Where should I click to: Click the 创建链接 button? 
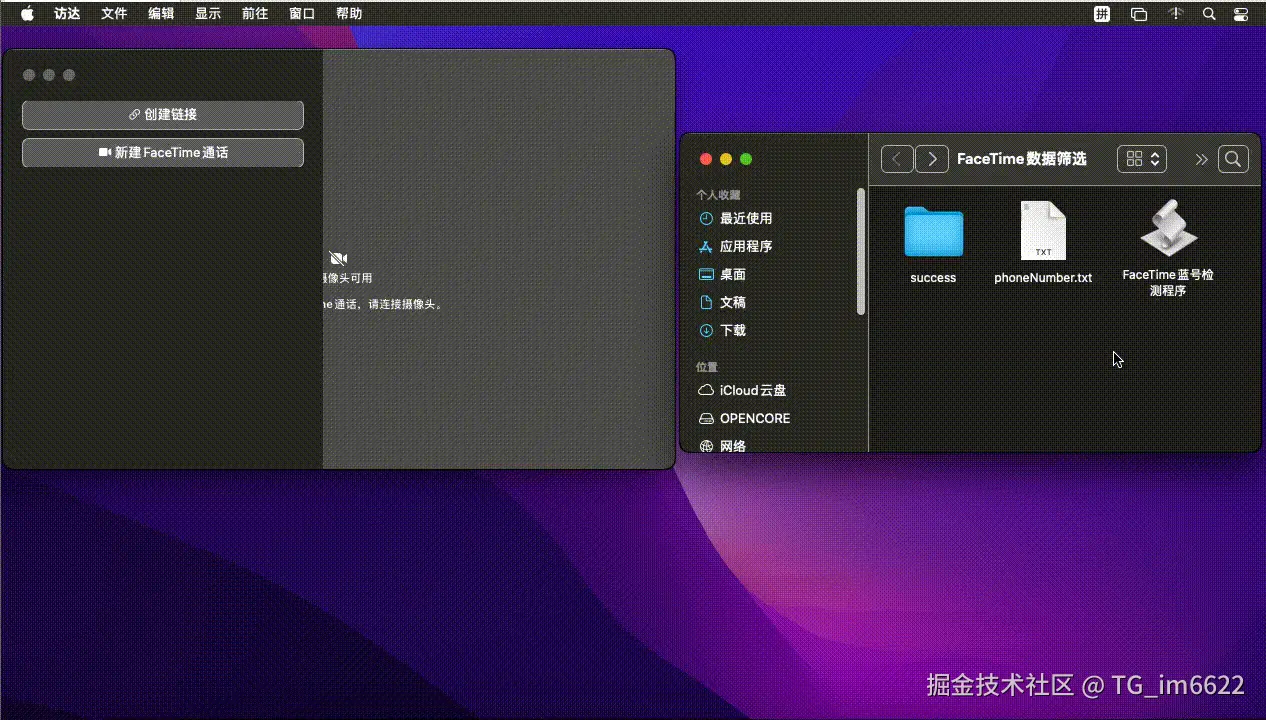point(162,115)
